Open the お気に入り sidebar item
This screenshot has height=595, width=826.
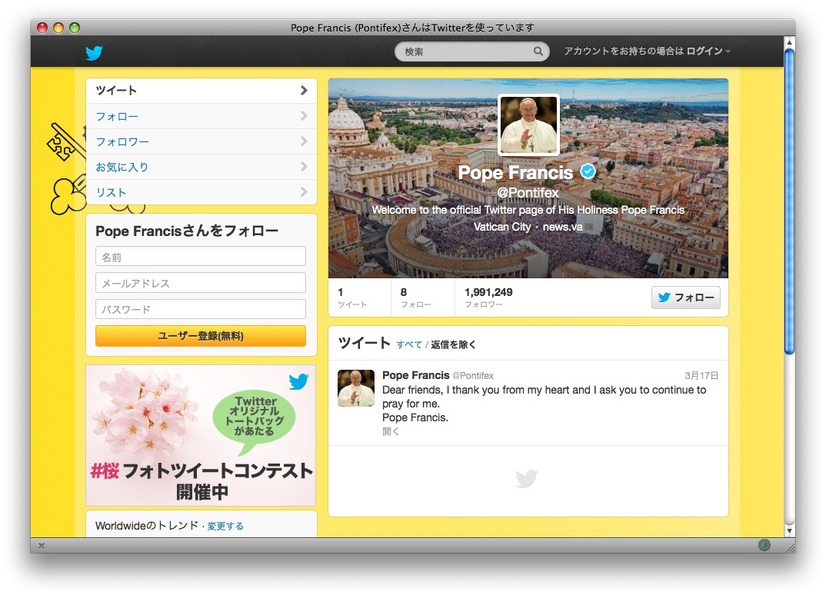[201, 167]
